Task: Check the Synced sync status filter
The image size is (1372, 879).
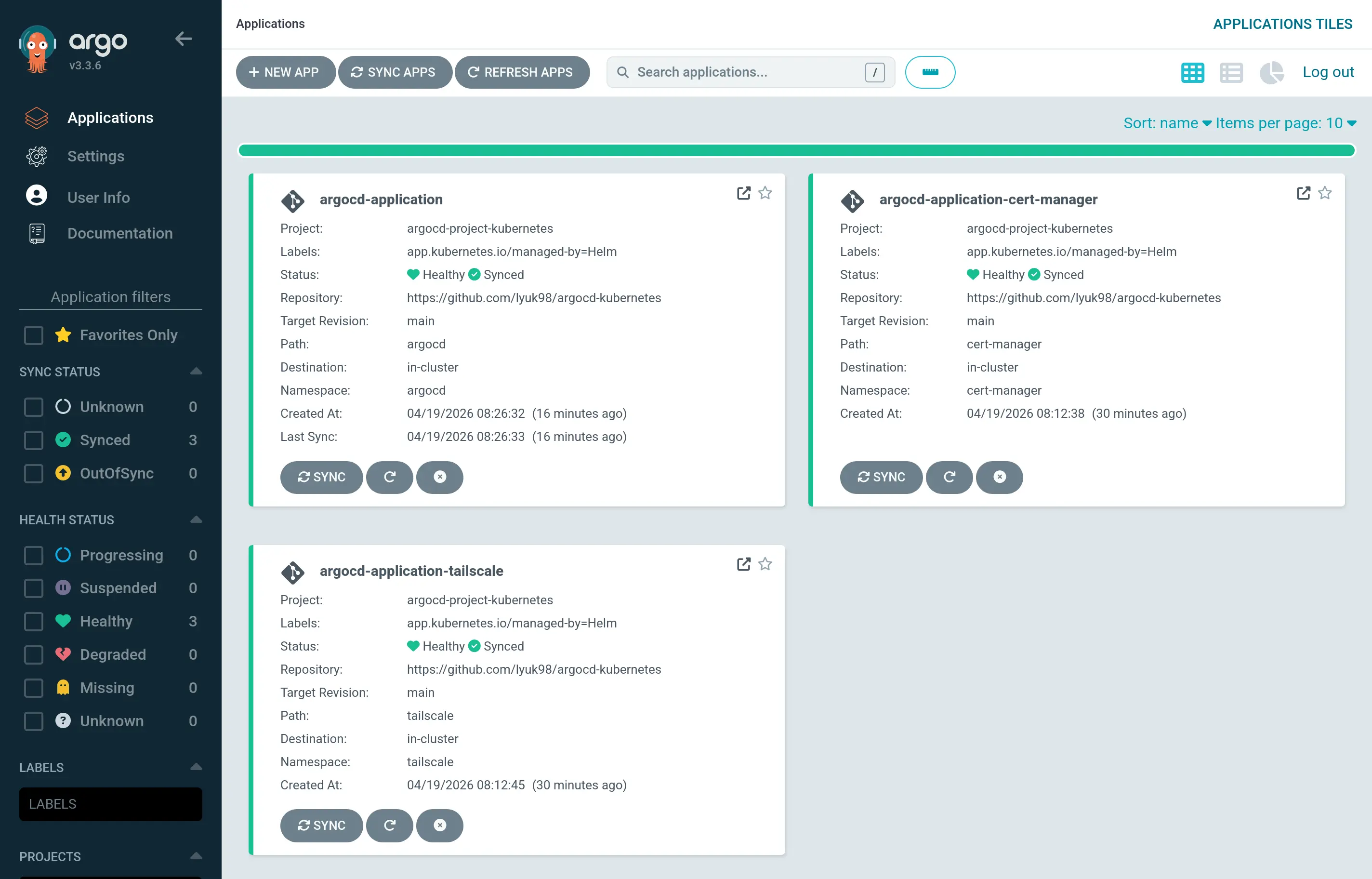Action: [34, 439]
